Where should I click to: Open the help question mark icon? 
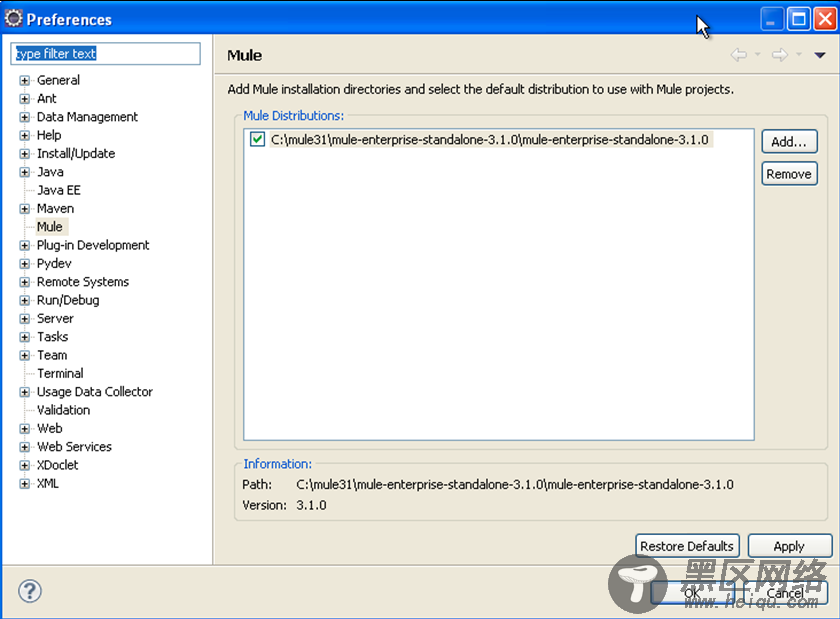pos(29,591)
